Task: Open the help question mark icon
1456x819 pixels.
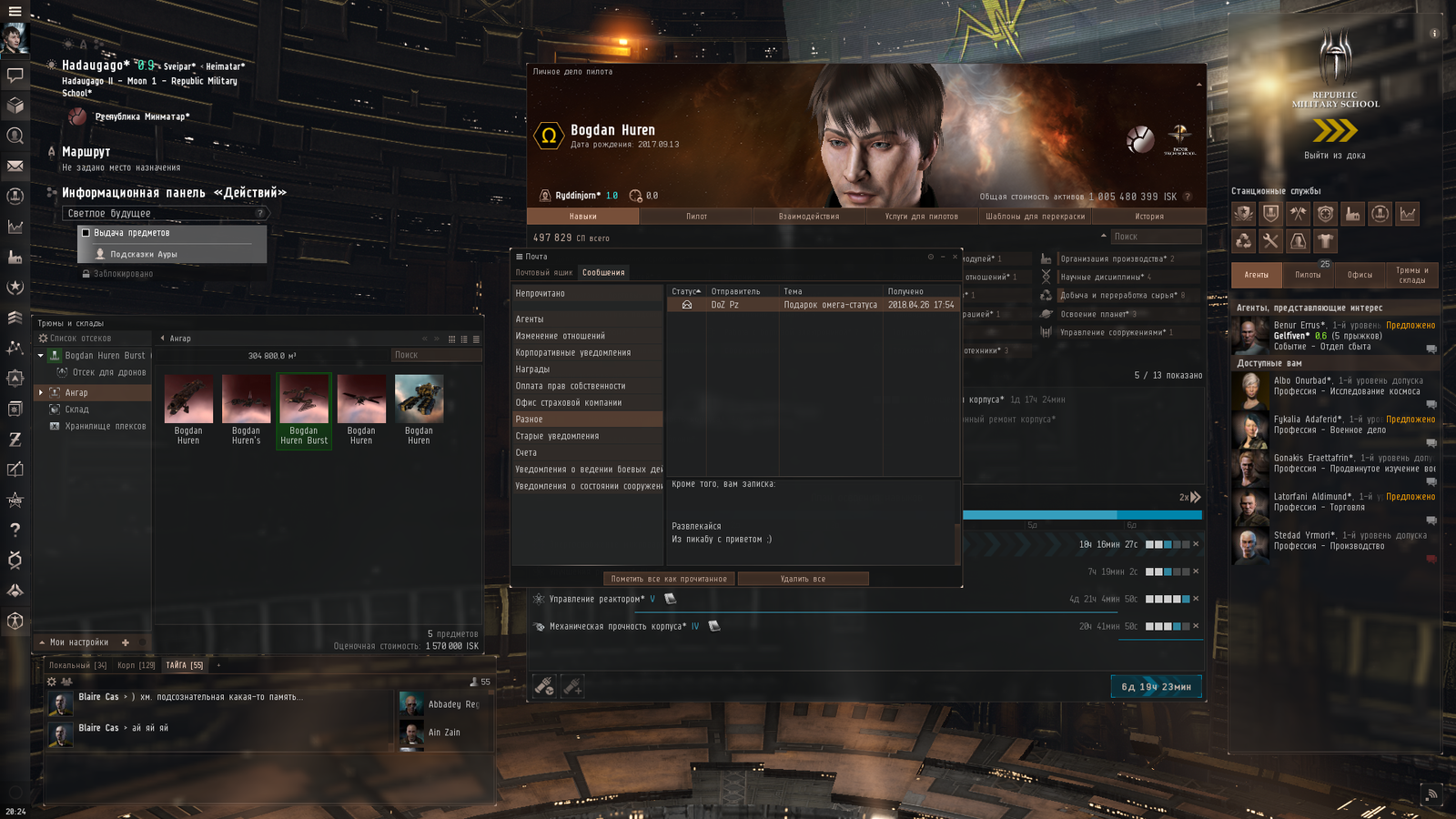Action: click(x=15, y=530)
